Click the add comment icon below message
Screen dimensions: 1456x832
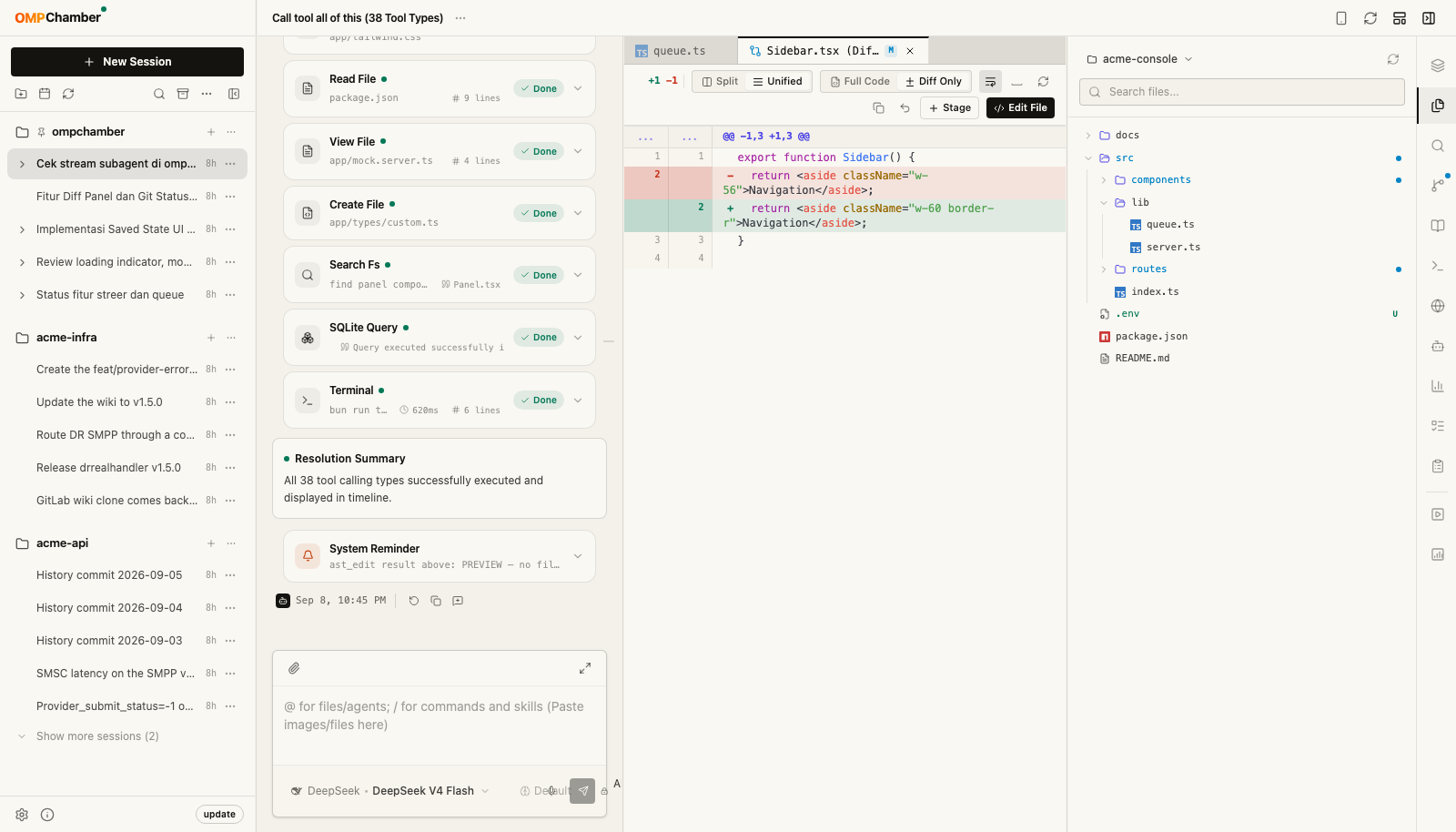(458, 601)
